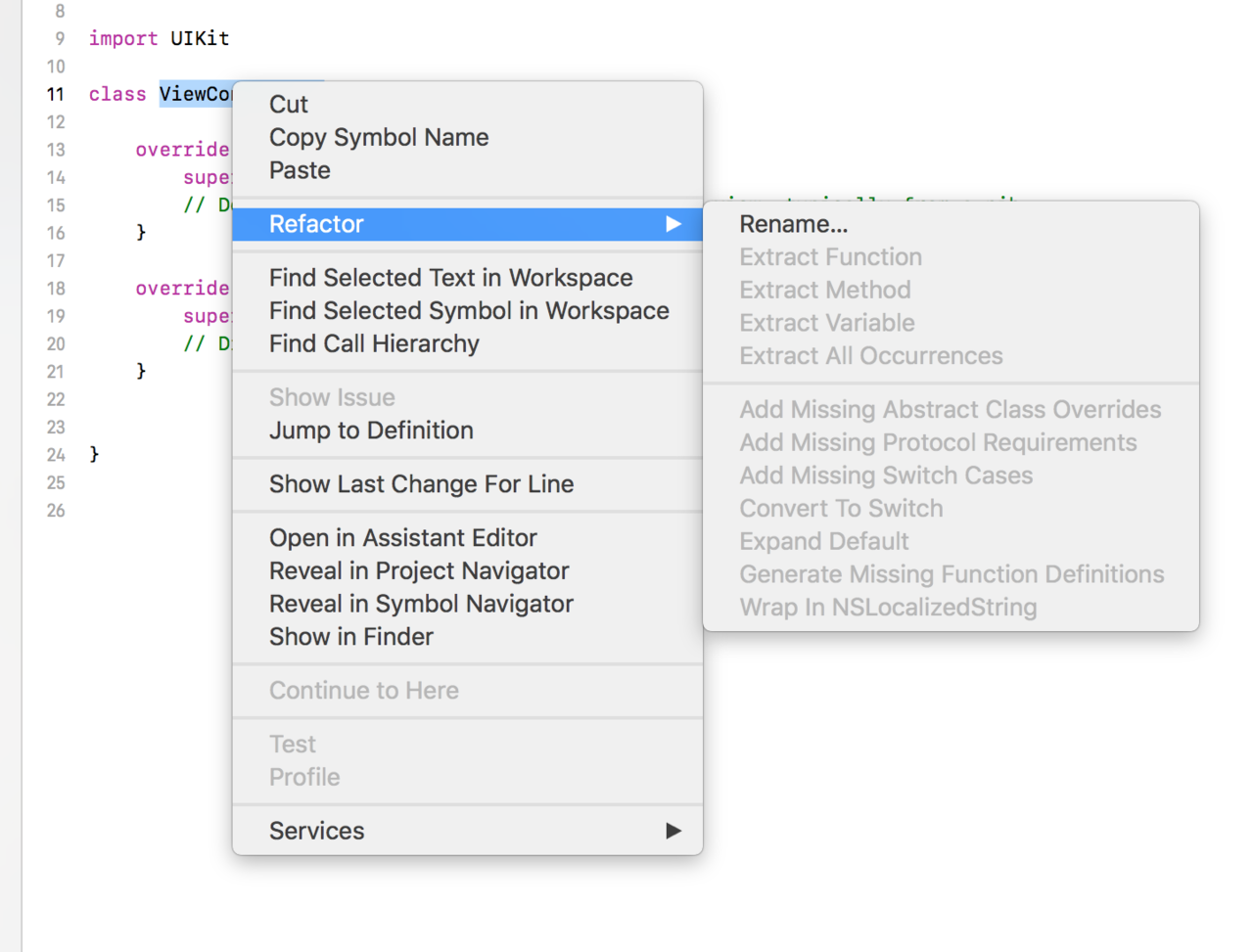Choose Find Selected Text in Workspace
Image resolution: width=1253 pixels, height=952 pixels.
tap(451, 278)
